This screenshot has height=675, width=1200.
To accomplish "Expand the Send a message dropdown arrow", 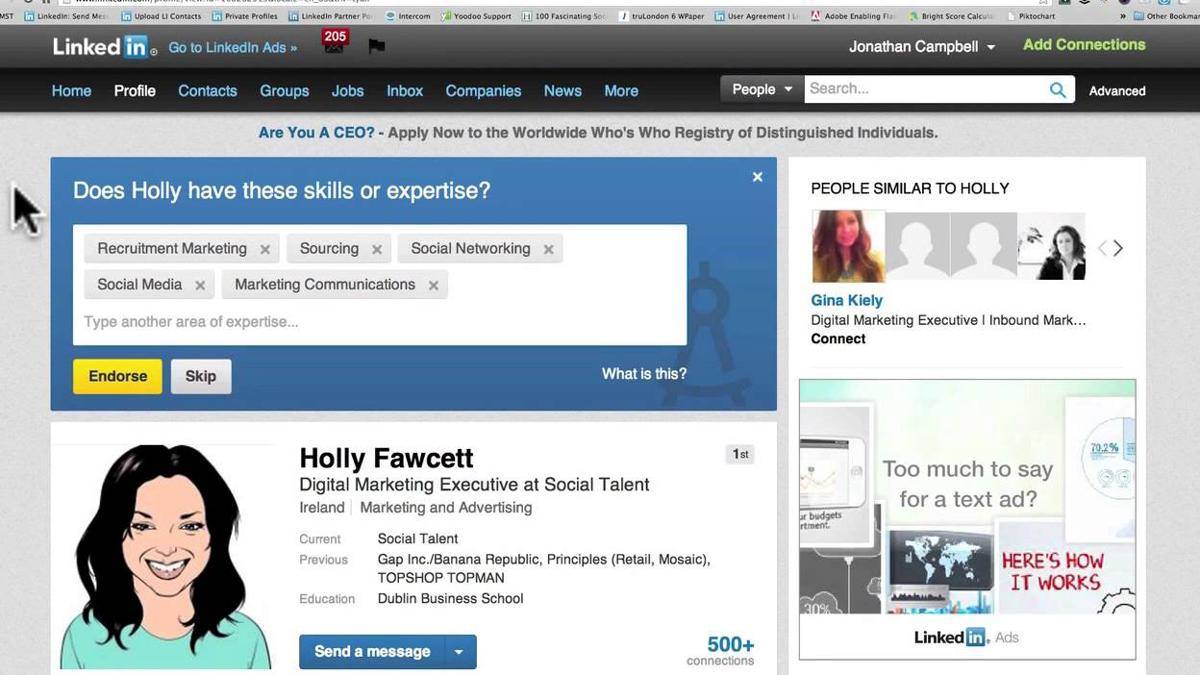I will pyautogui.click(x=459, y=652).
